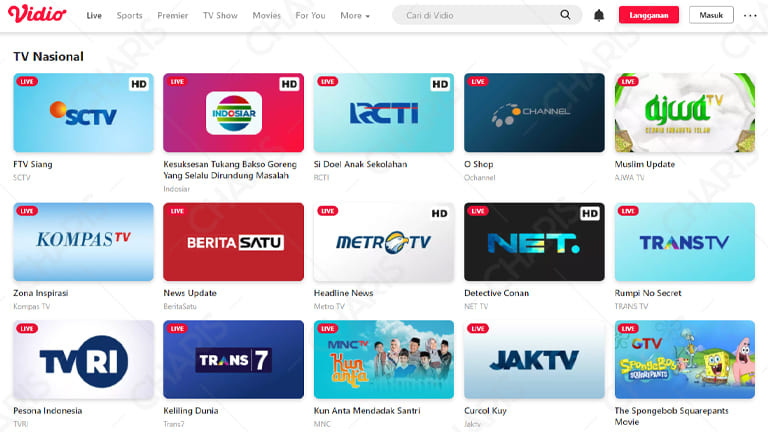Image resolution: width=768 pixels, height=432 pixels.
Task: Click the Muslim Update title
Action: tap(645, 164)
